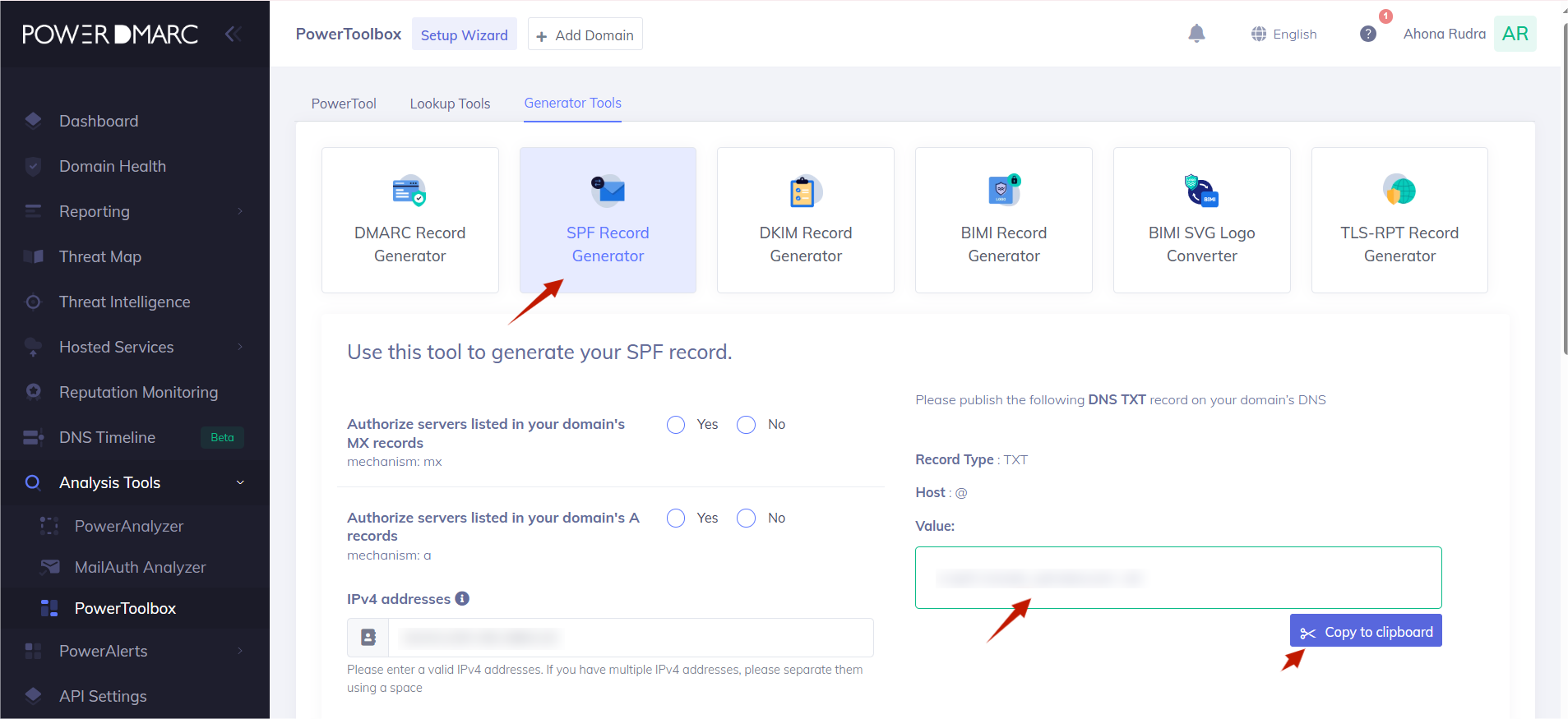This screenshot has height=719, width=1568.
Task: Open the DKIM Record Generator card
Action: pos(805,220)
